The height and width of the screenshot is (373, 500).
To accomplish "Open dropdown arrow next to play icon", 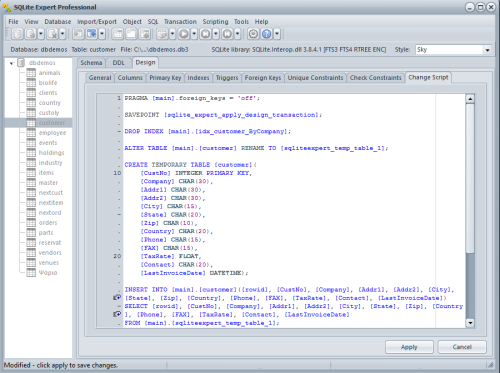I will coord(194,34).
